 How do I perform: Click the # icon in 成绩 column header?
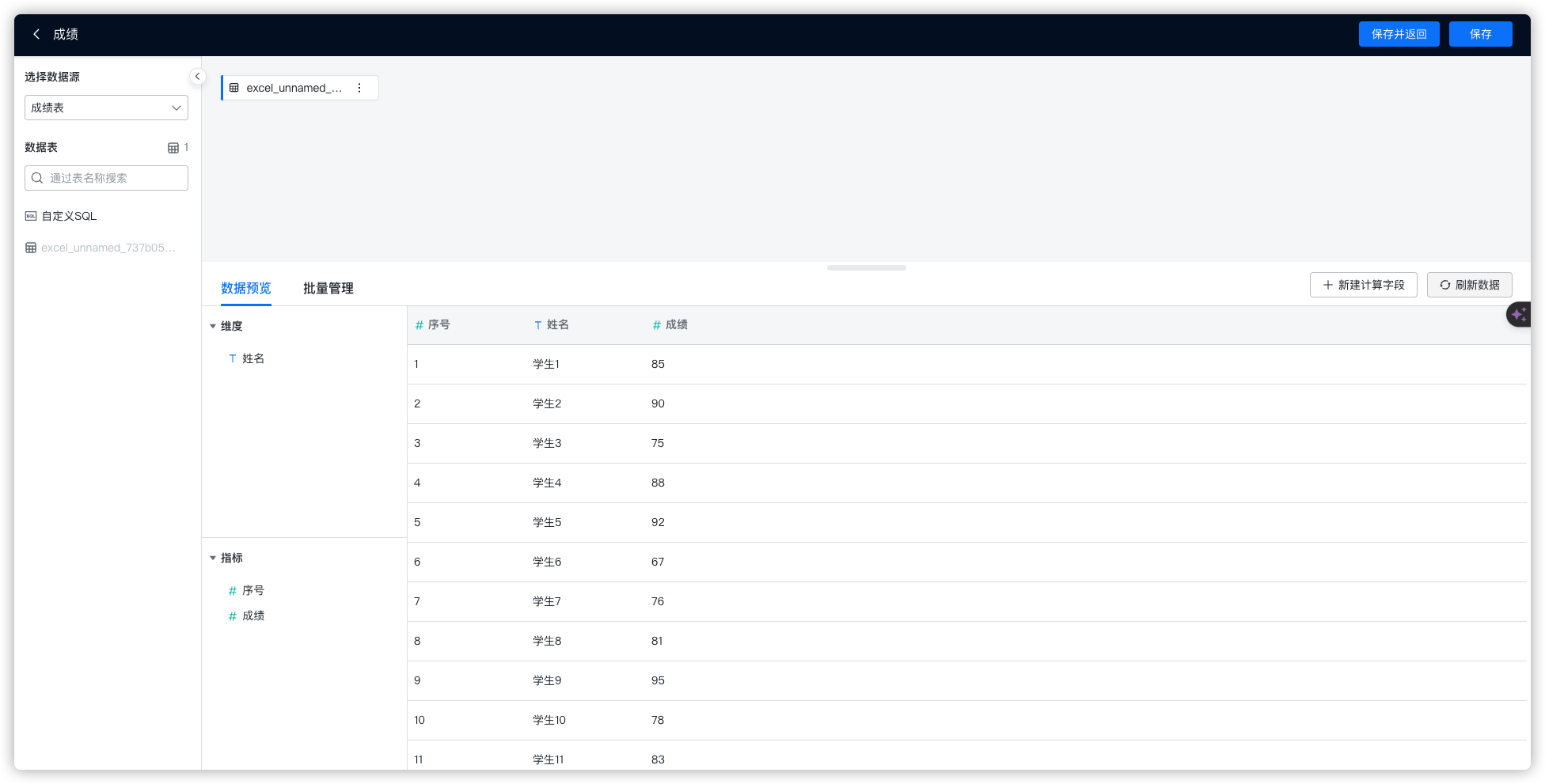point(657,325)
